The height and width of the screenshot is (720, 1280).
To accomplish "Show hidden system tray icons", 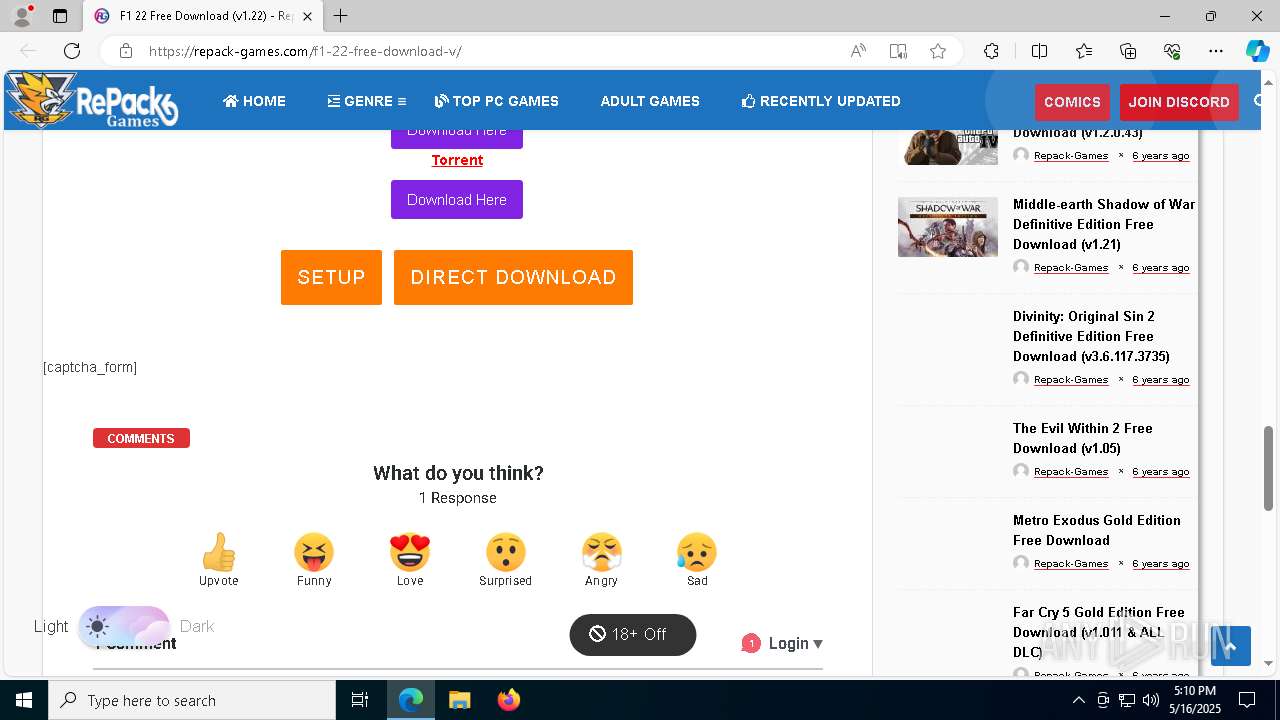I will click(x=1078, y=700).
